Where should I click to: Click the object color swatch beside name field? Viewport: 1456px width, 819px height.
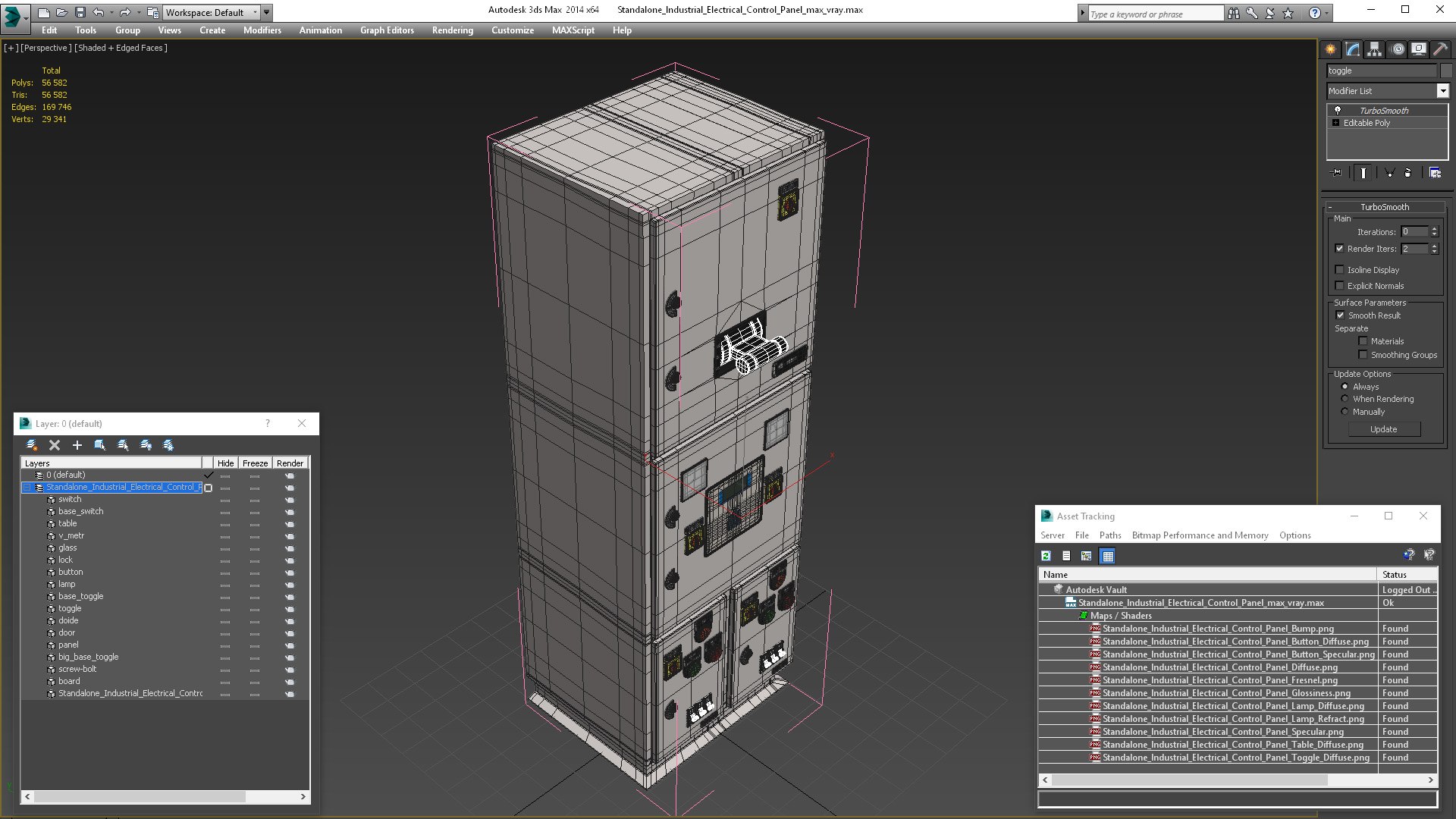click(1446, 71)
